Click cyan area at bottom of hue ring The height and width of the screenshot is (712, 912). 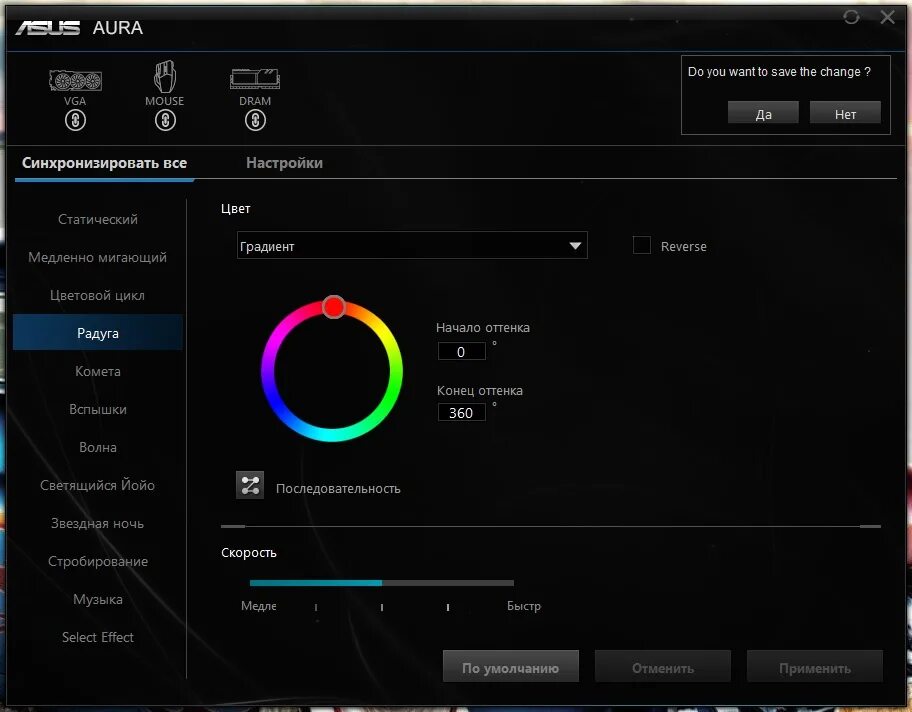332,435
